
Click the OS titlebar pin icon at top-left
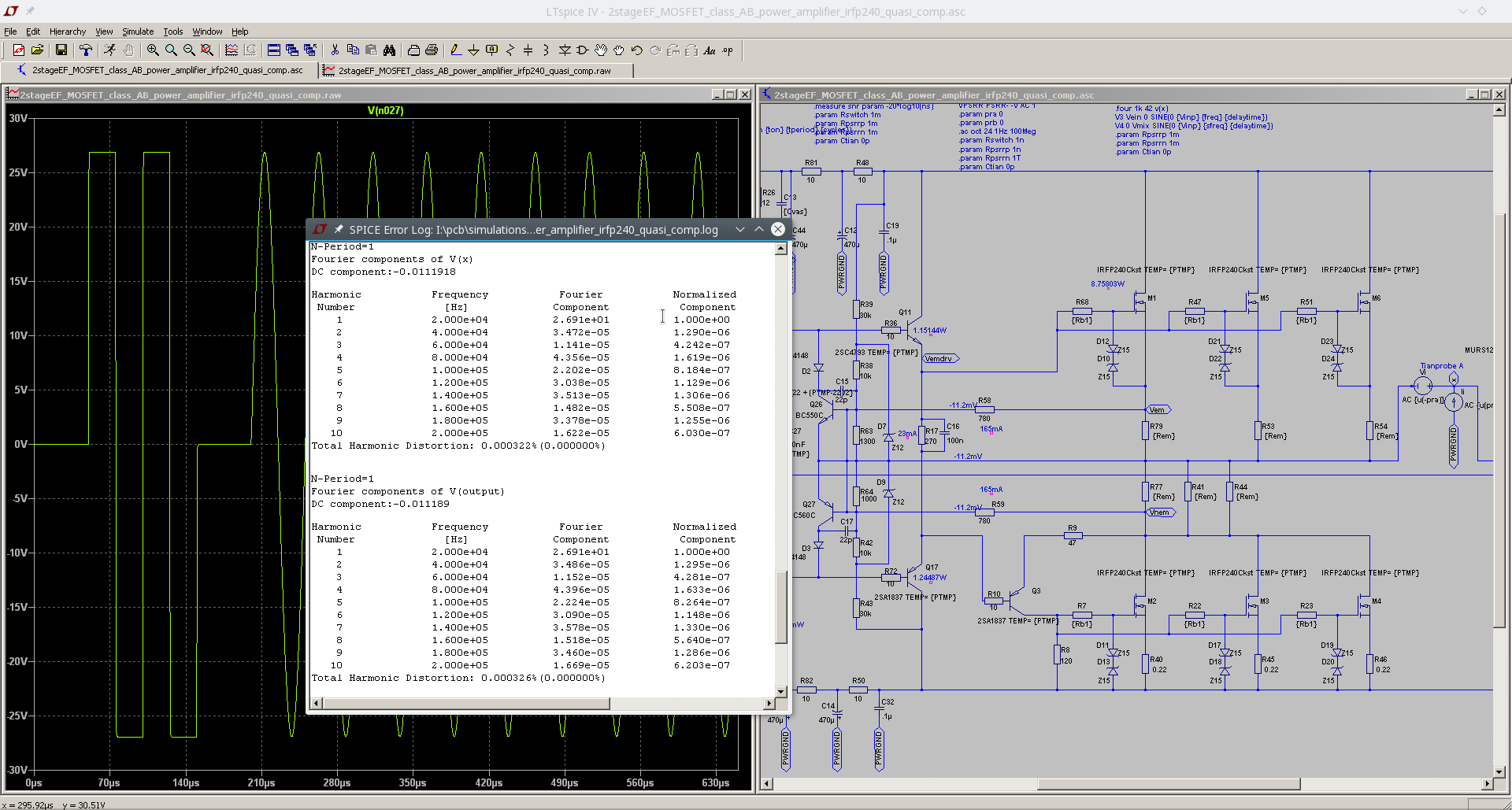click(30, 11)
